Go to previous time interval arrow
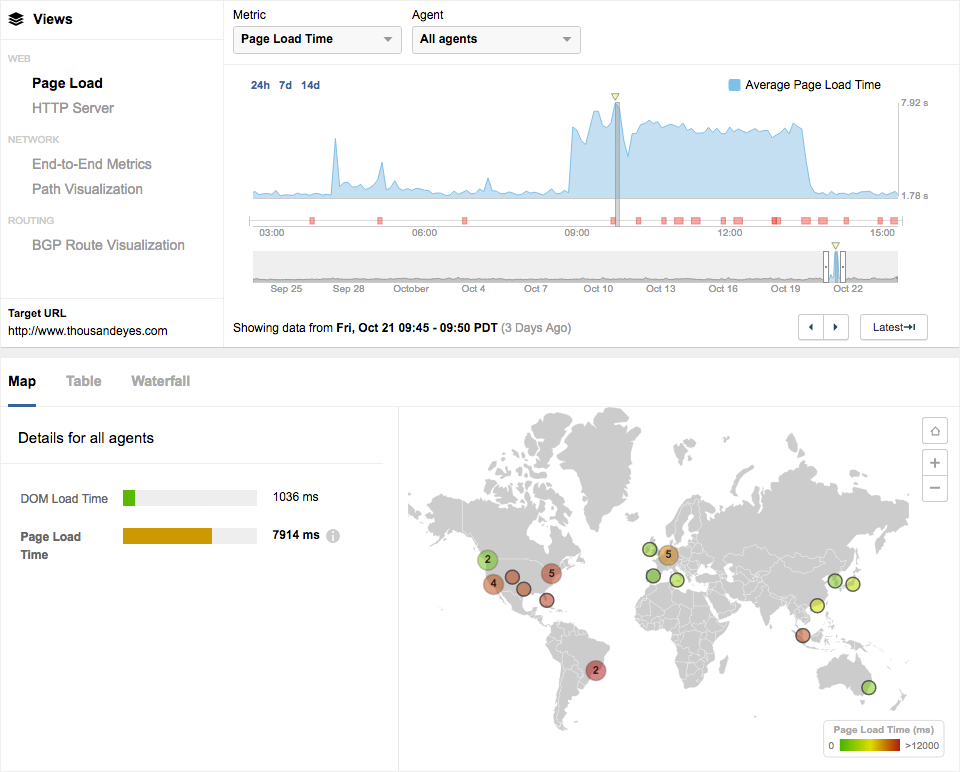Screen dimensions: 960x772 coord(811,327)
